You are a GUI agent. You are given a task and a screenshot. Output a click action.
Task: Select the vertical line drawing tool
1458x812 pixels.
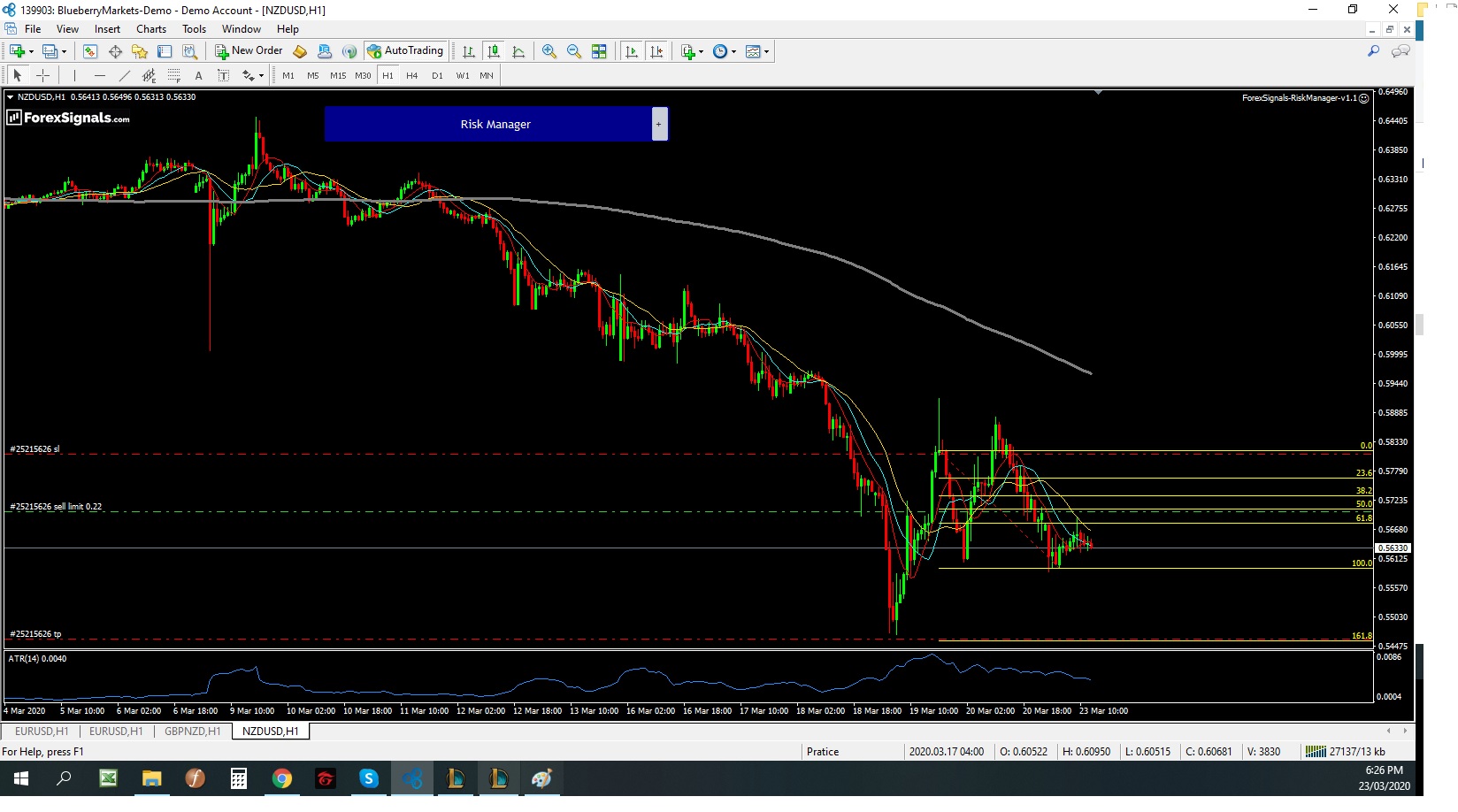tap(75, 75)
